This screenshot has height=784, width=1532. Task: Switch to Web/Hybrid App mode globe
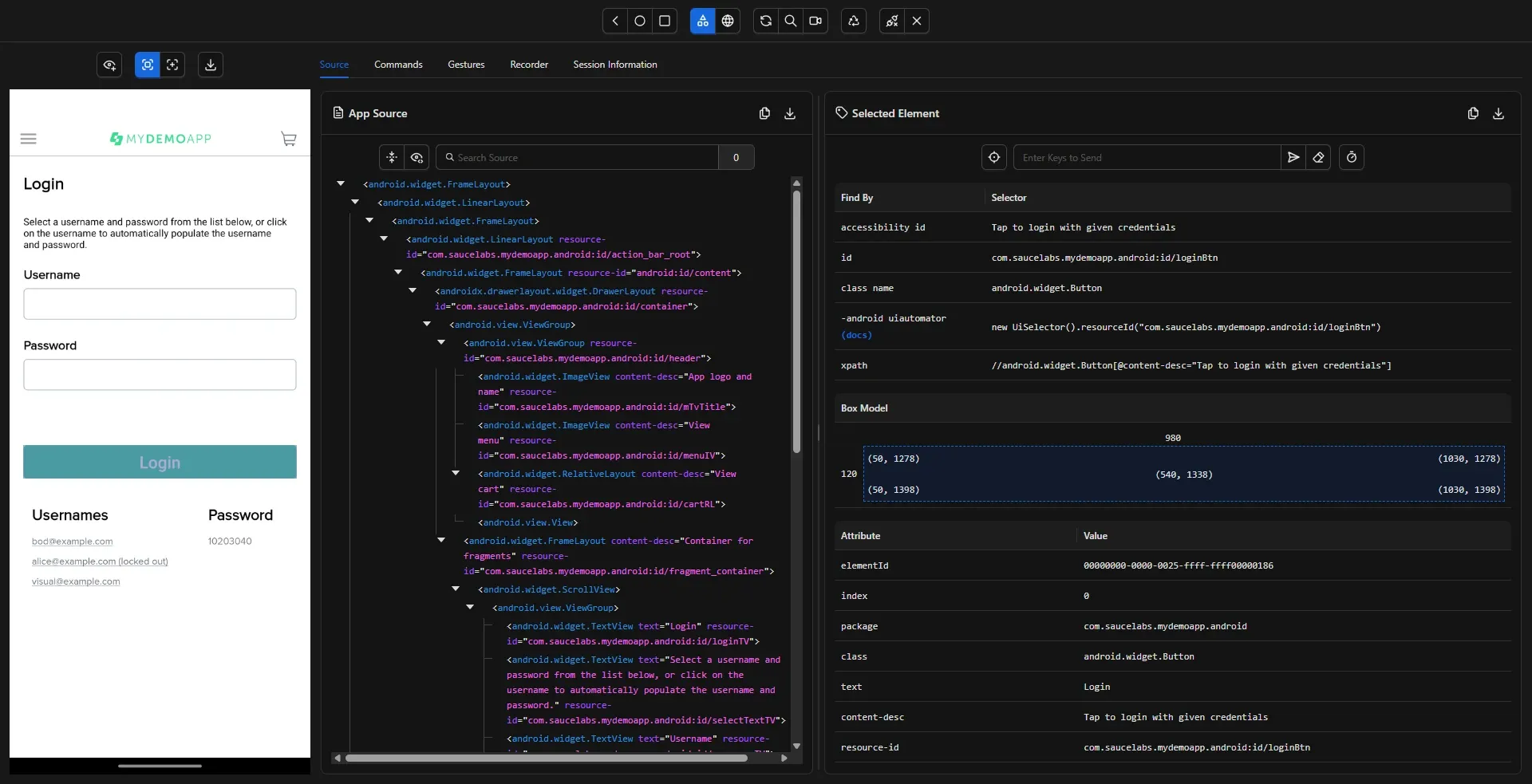point(728,21)
